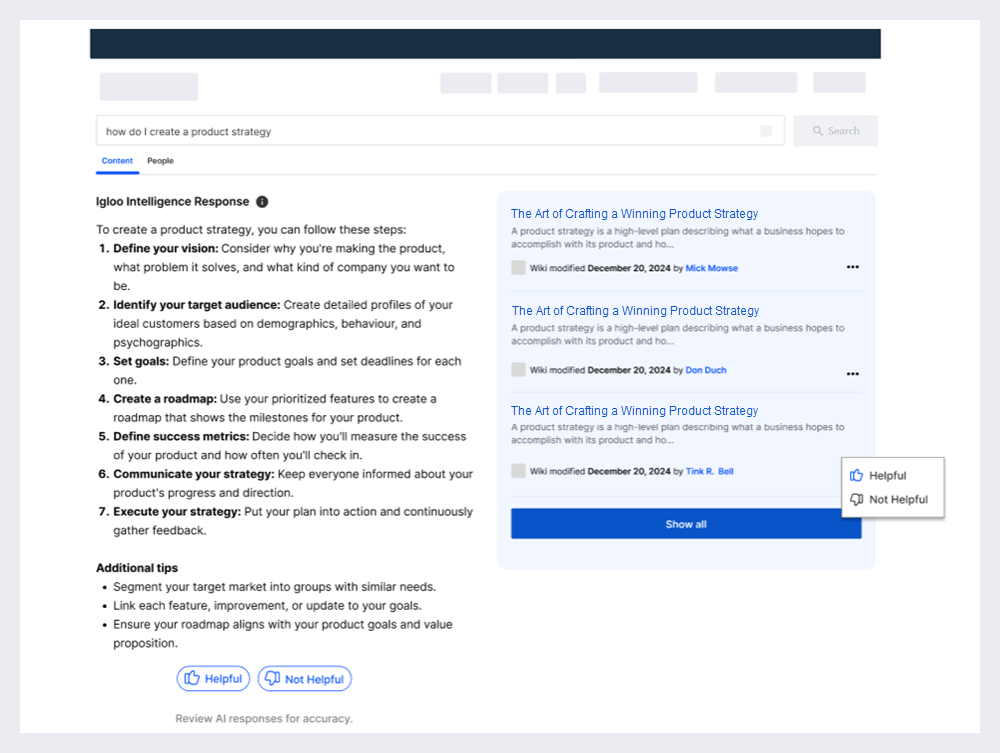1000x753 pixels.
Task: Click the Search button with magnifier
Action: click(835, 131)
